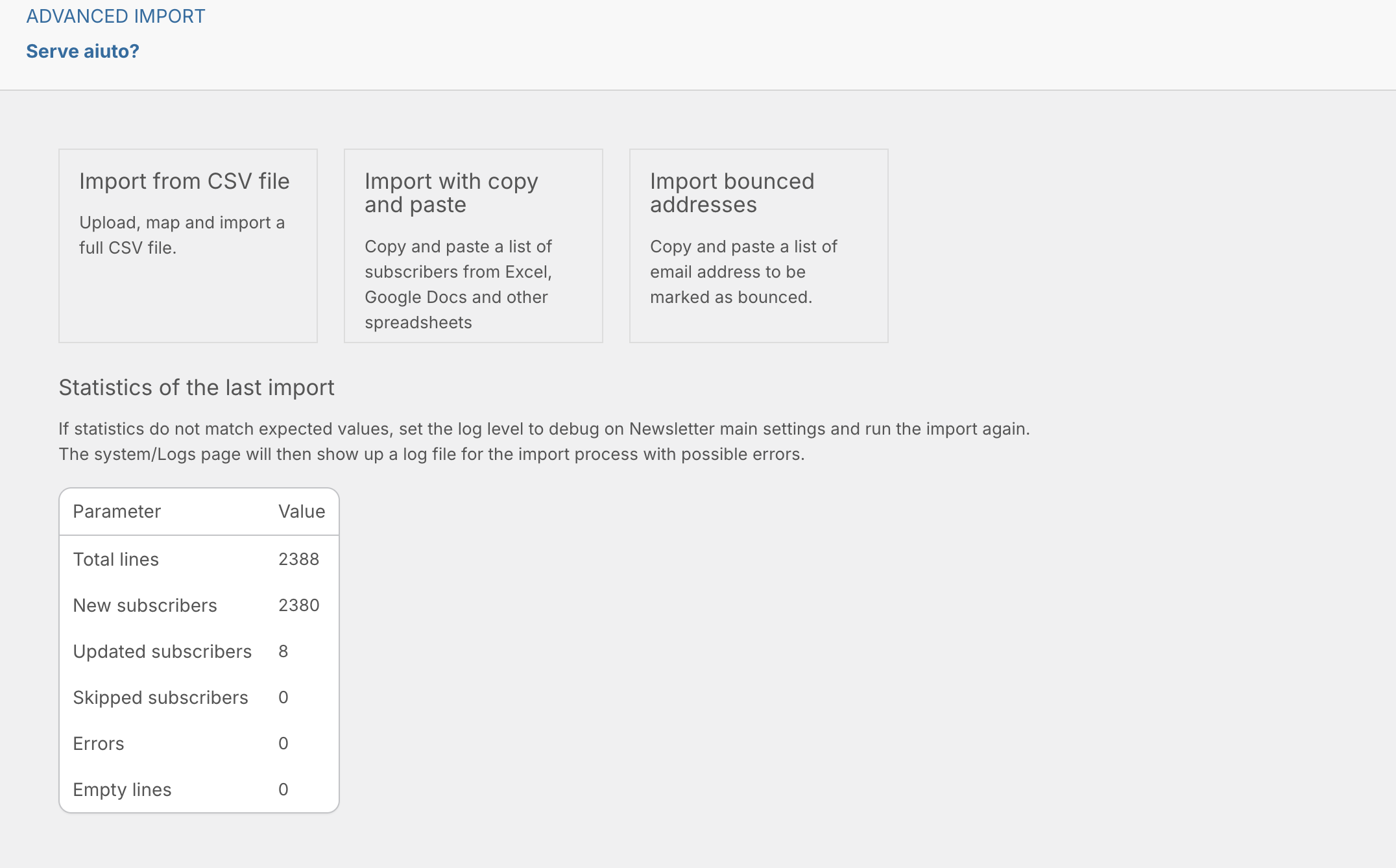1396x868 pixels.
Task: Click the Value column header
Action: tap(302, 511)
